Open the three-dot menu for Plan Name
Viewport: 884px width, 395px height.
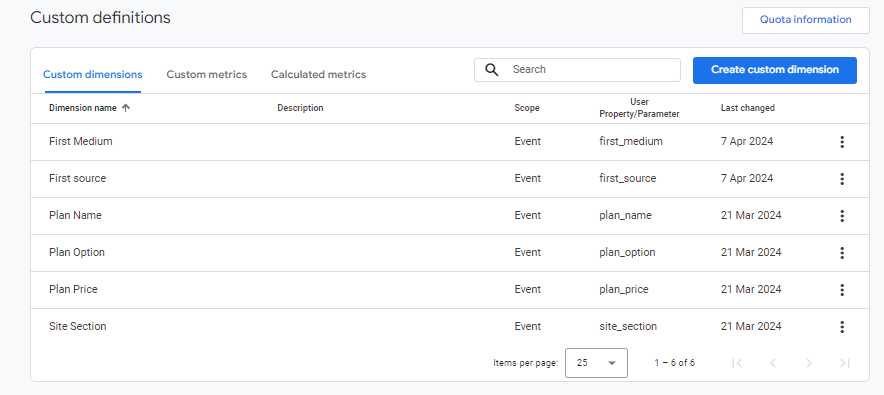click(842, 216)
